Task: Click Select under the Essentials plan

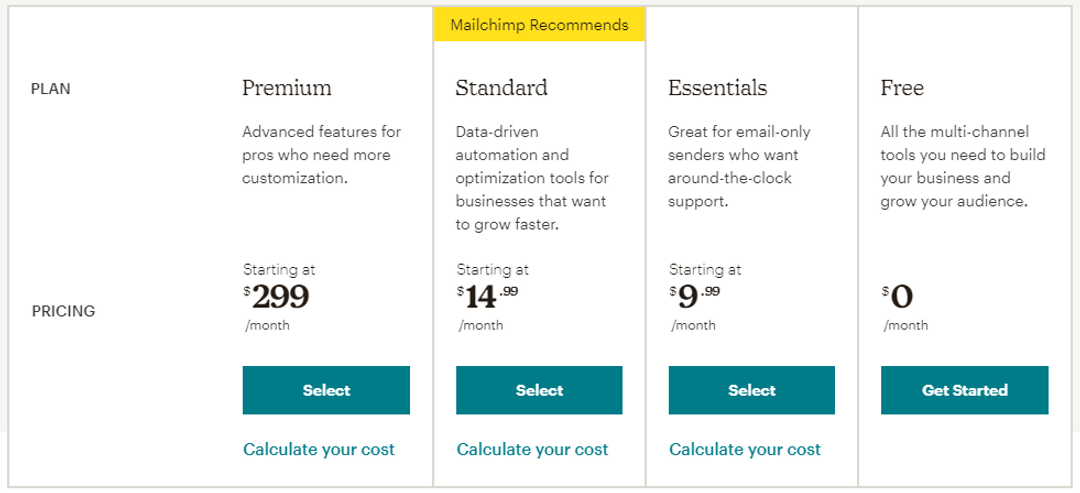Action: (751, 390)
